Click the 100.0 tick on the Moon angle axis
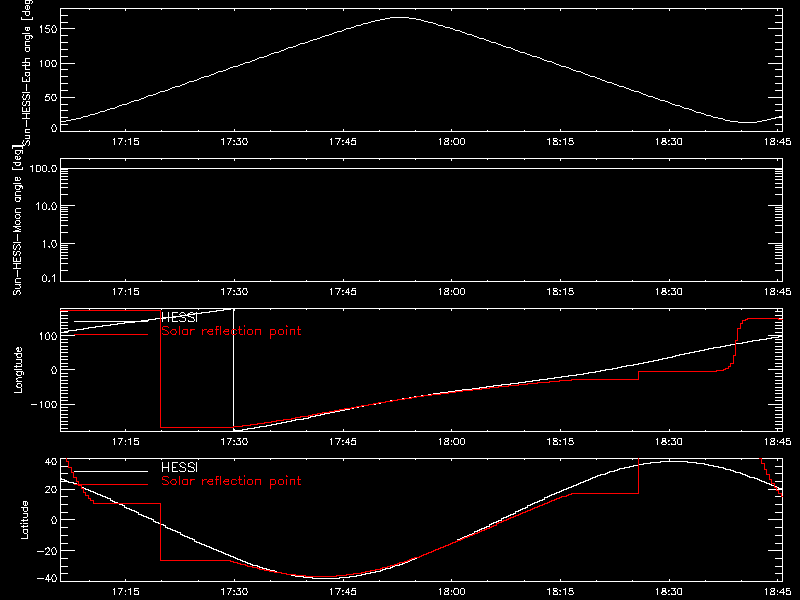The width and height of the screenshot is (800, 600). pos(43,168)
